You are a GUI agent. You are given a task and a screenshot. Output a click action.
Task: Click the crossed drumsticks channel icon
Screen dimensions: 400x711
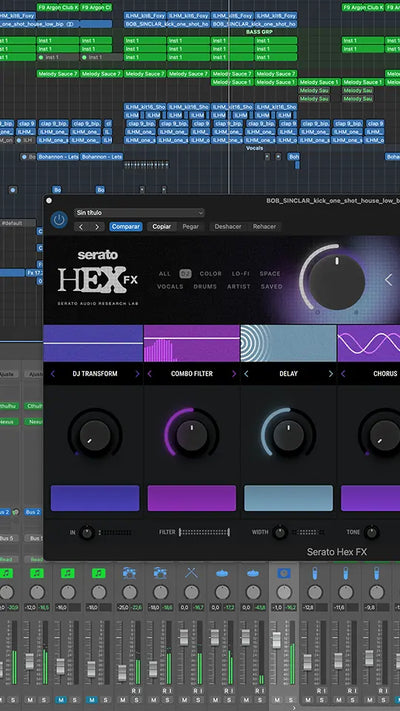pos(191,573)
